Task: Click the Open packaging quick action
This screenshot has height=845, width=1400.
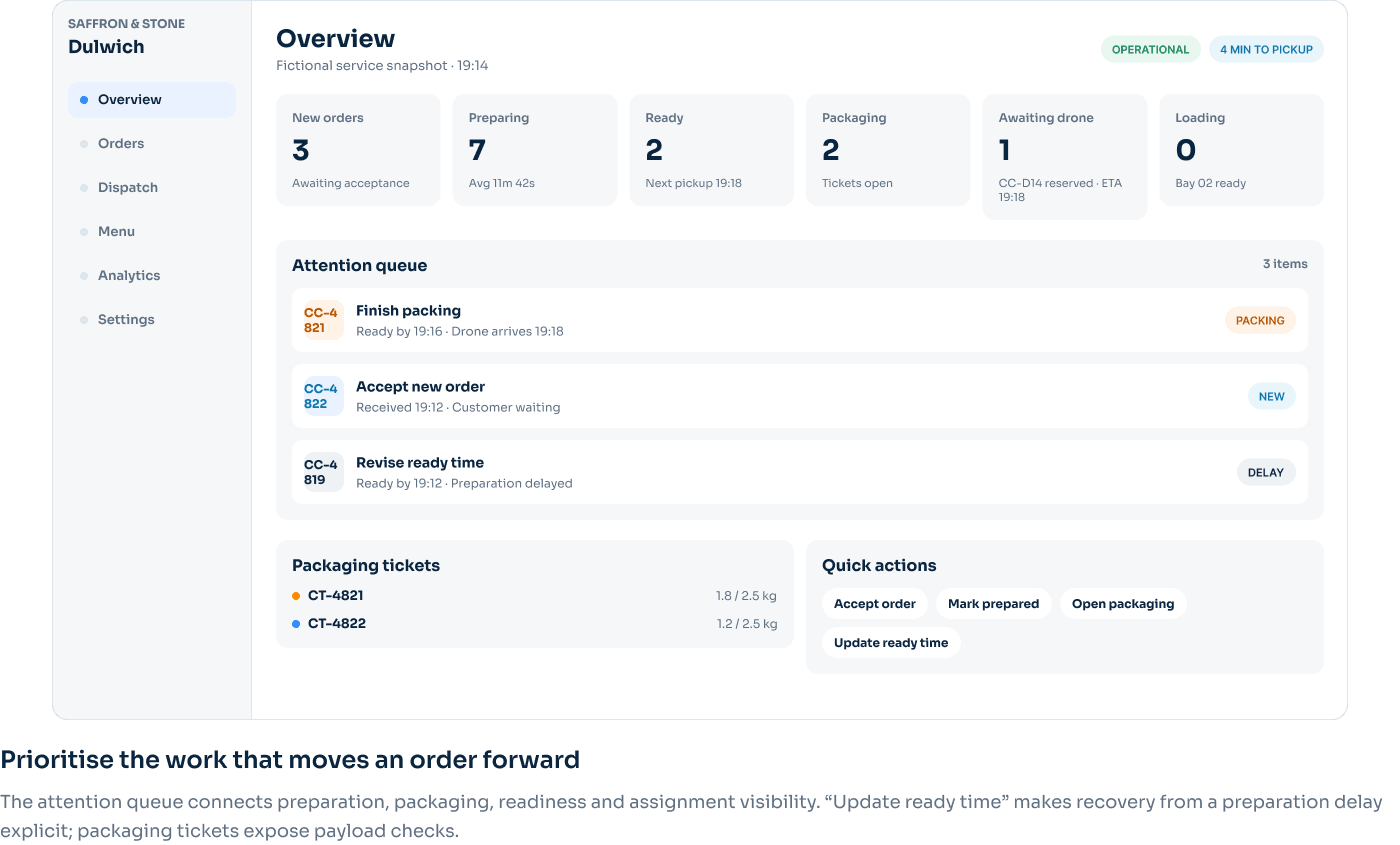Action: point(1123,604)
